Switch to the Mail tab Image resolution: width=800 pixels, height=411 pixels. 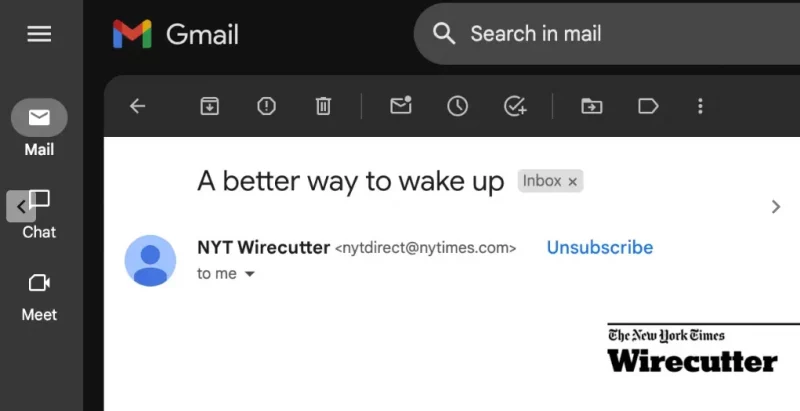tap(39, 119)
